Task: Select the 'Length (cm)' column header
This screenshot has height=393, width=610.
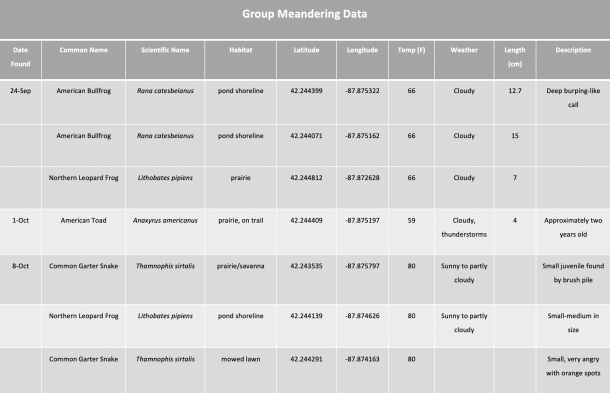Action: (515, 57)
